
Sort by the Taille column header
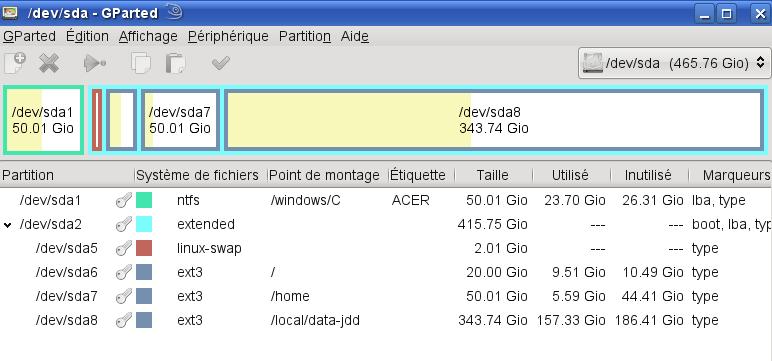click(493, 175)
